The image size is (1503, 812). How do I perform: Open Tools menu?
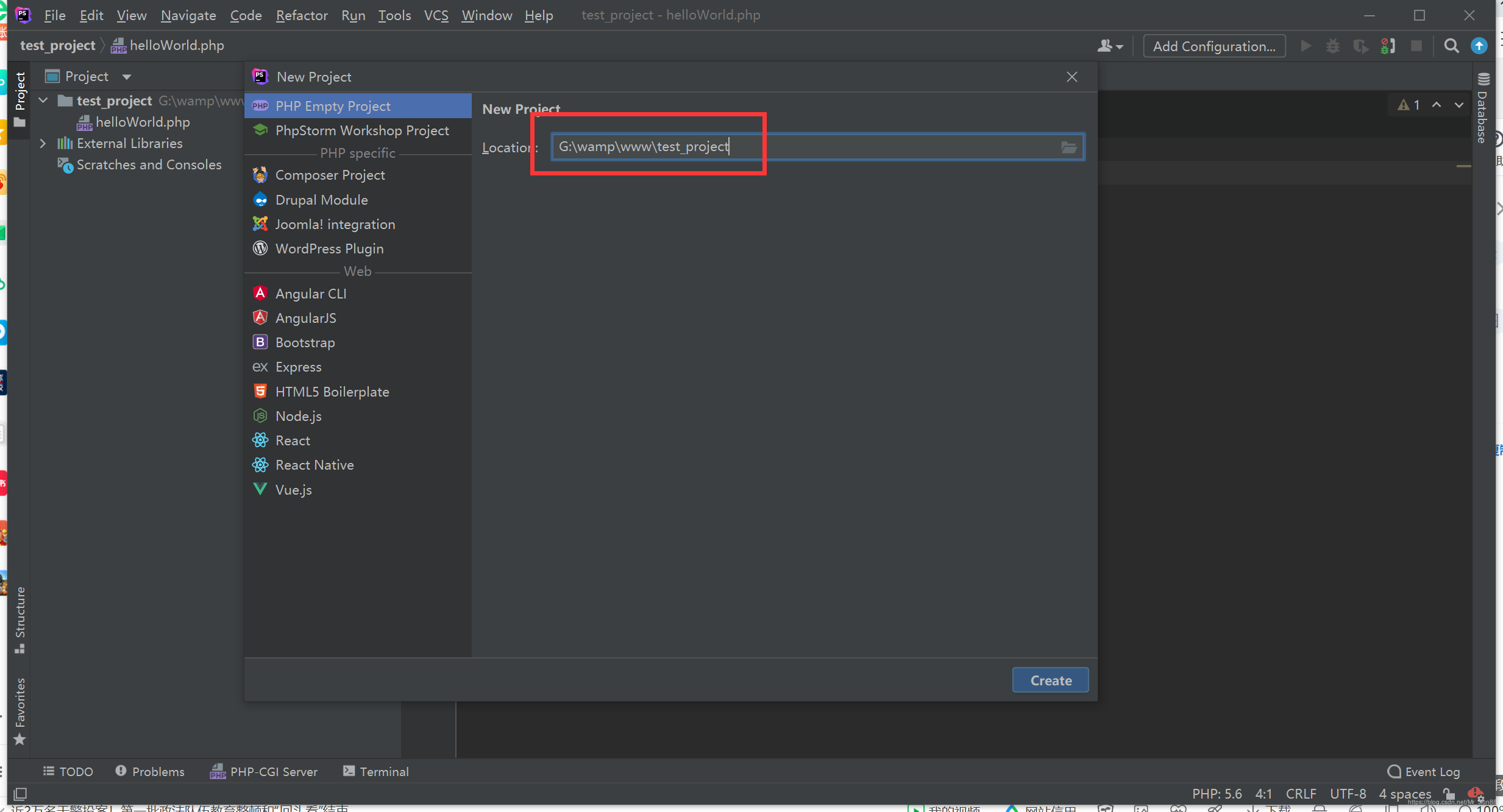coord(394,15)
